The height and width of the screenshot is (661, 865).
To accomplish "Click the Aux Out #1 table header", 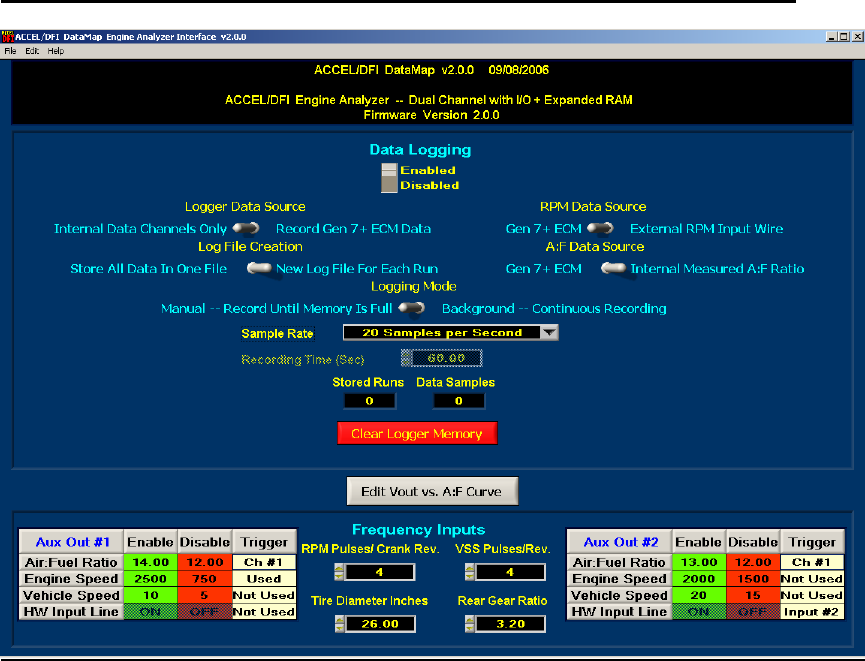I will [x=72, y=542].
